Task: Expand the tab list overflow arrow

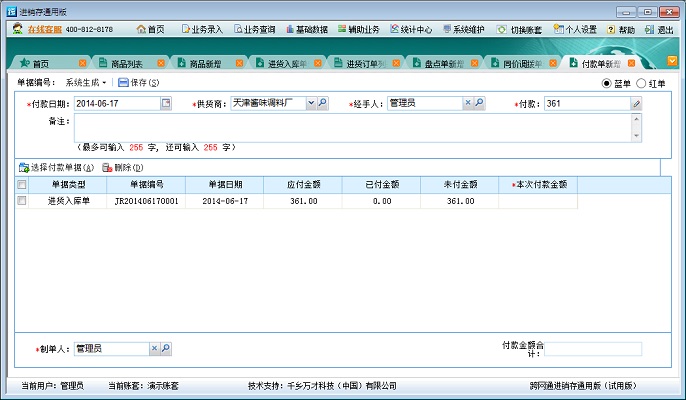Action: 672,62
